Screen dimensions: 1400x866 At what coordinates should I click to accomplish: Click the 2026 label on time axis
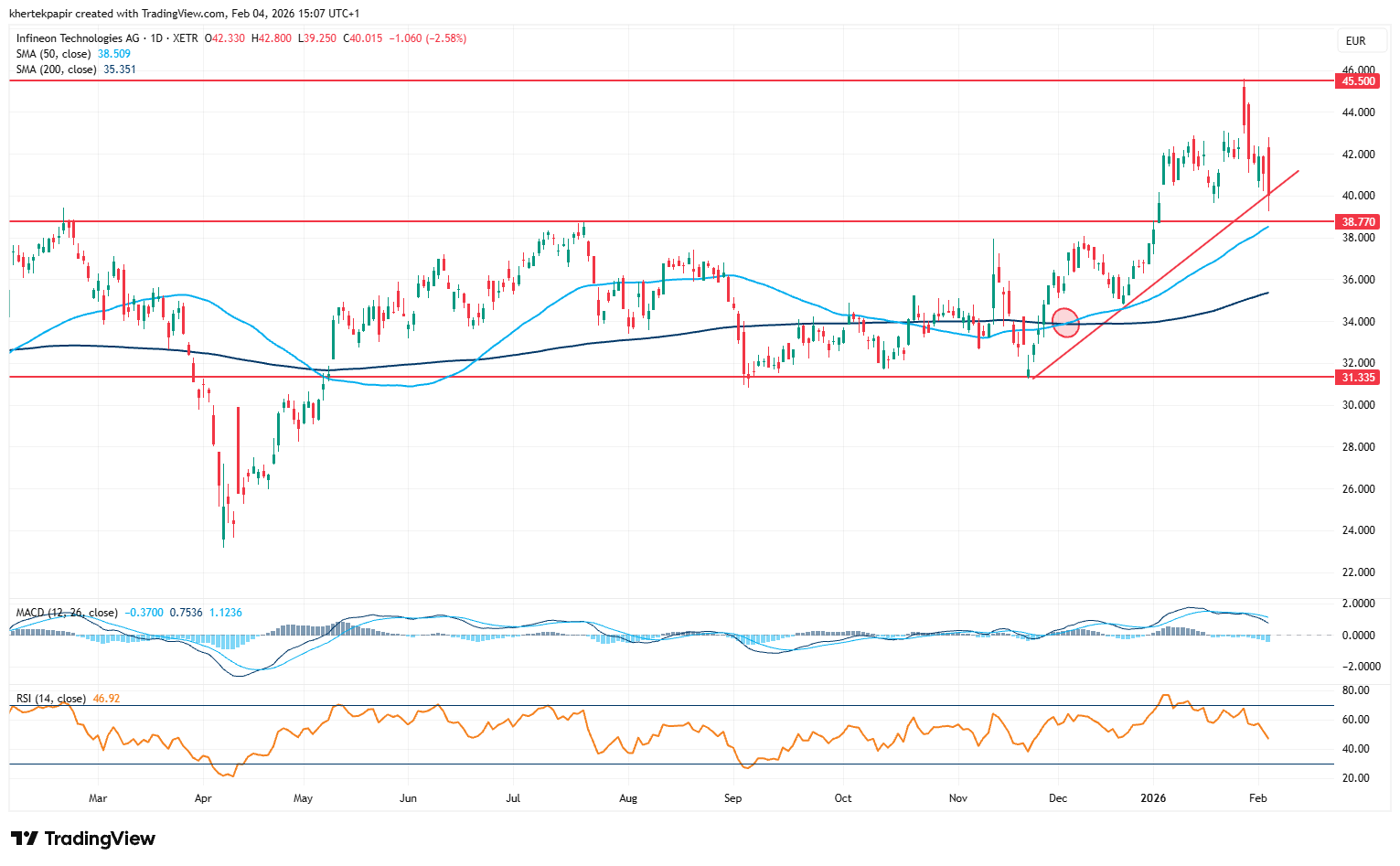click(x=1153, y=798)
